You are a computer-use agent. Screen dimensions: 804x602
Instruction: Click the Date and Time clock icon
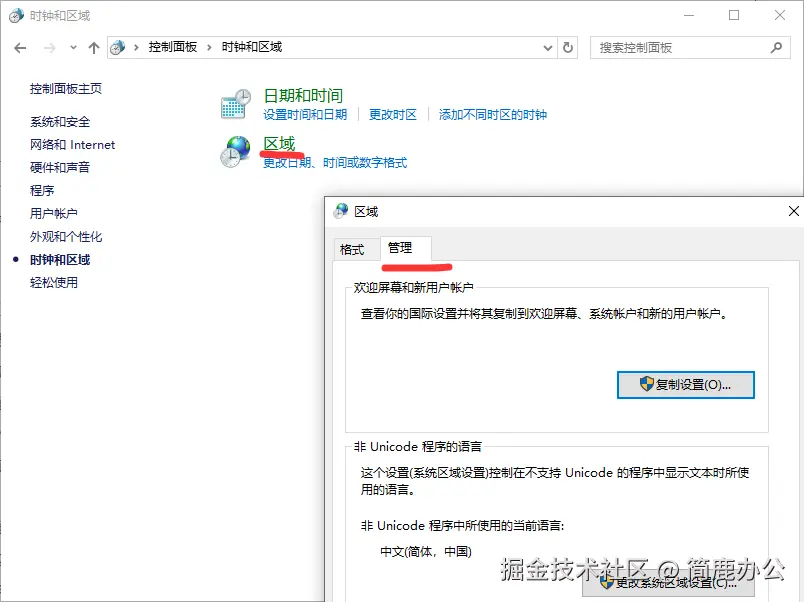[235, 101]
